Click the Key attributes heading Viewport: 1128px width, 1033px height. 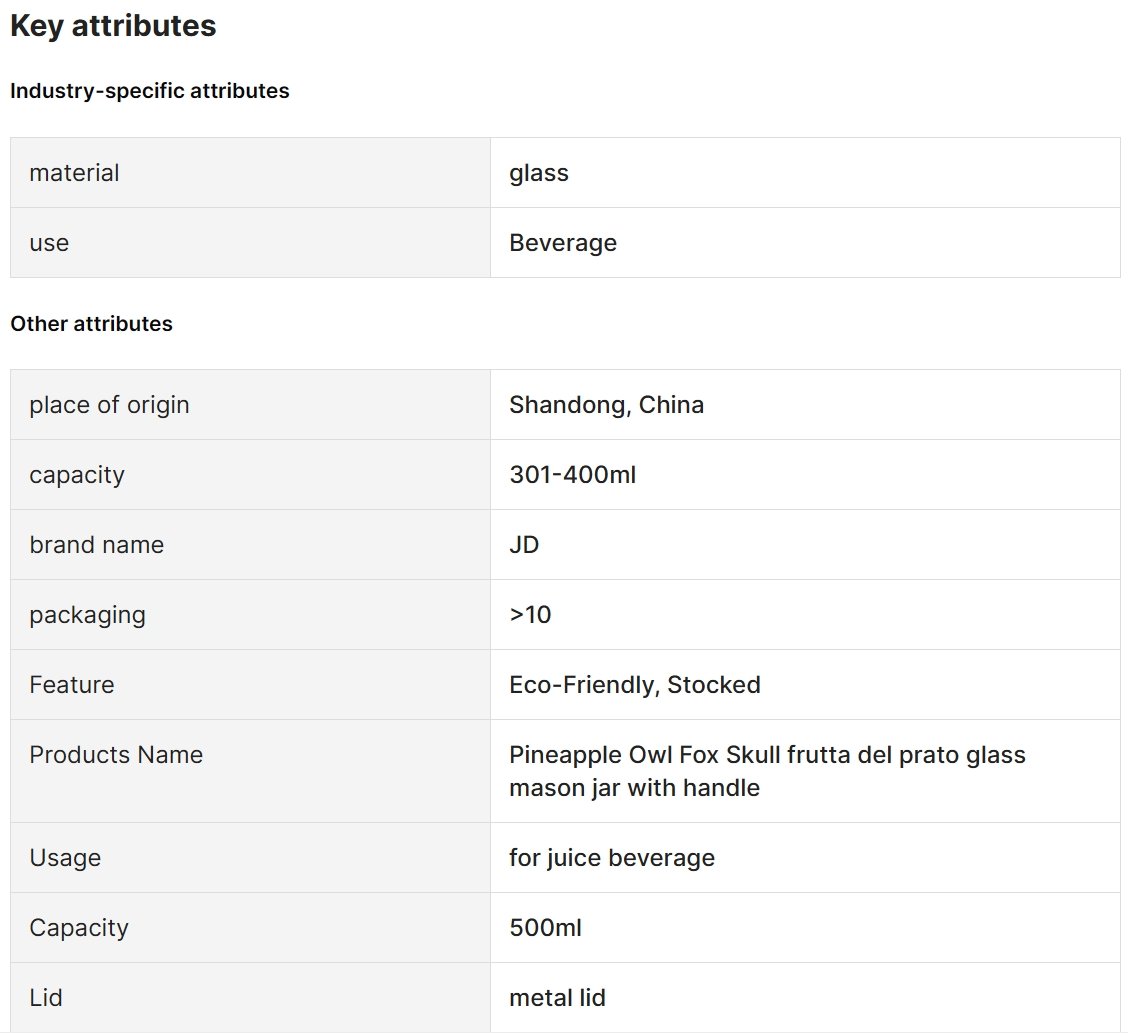tap(113, 26)
